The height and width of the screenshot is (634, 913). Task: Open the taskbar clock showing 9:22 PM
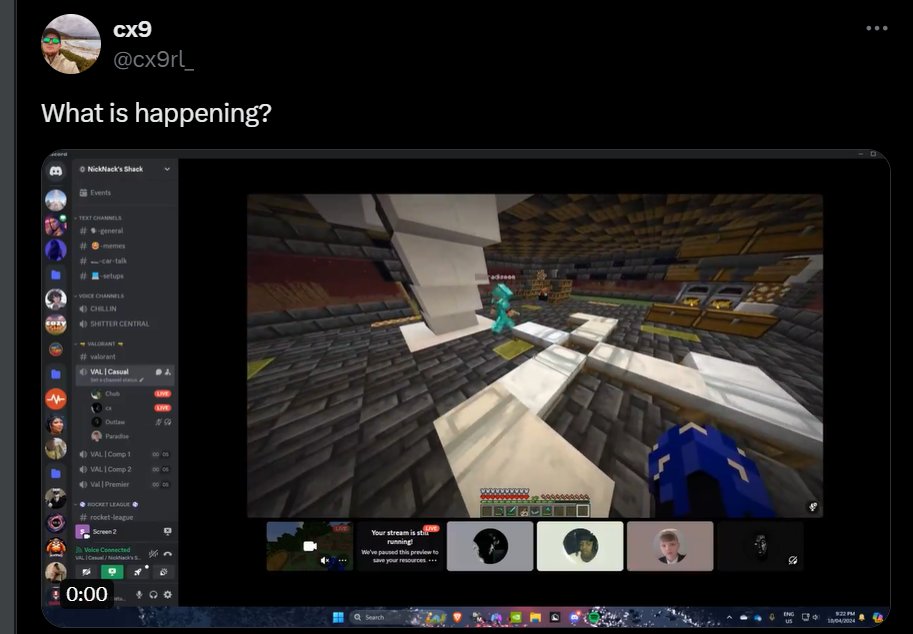(841, 617)
